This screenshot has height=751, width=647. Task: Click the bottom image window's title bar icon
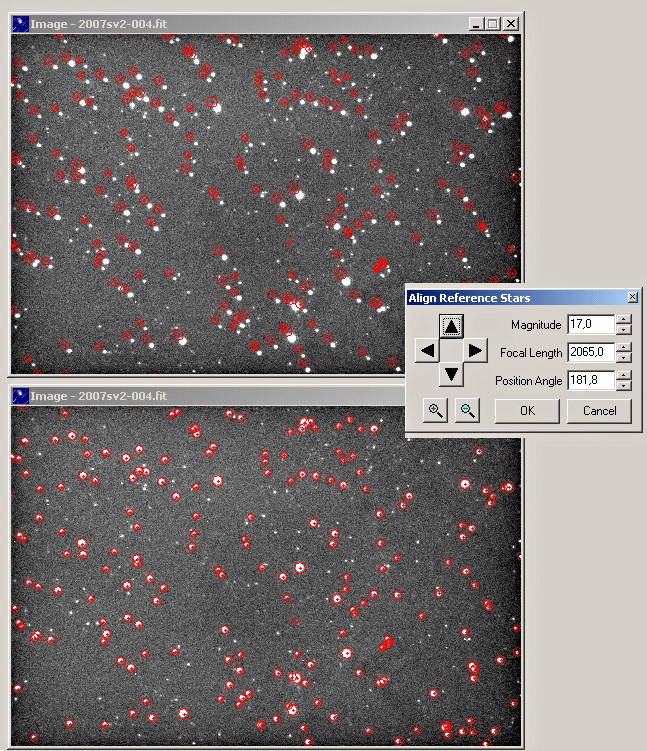point(20,397)
